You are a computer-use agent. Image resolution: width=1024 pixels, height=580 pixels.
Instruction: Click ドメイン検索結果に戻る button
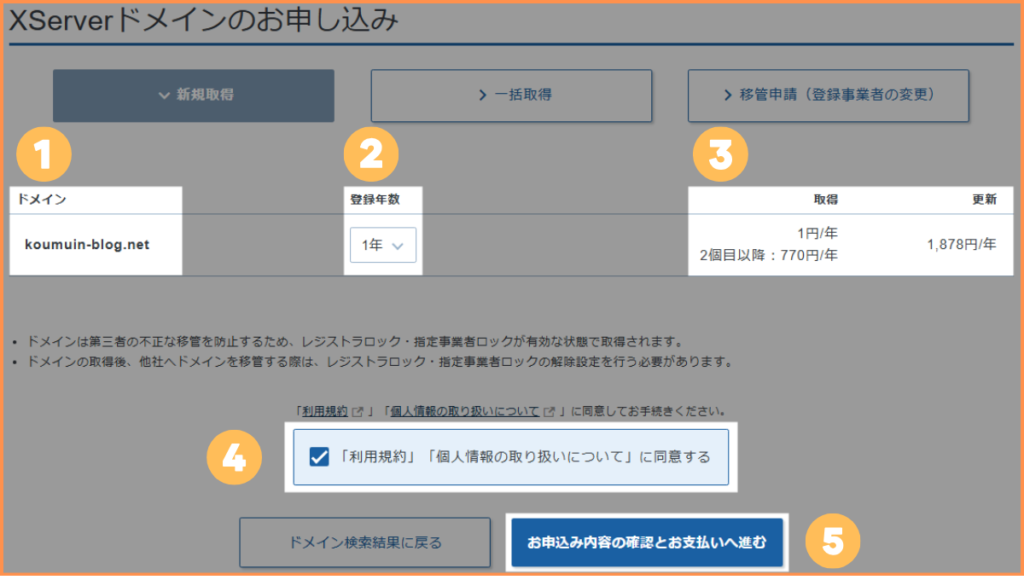tap(365, 542)
